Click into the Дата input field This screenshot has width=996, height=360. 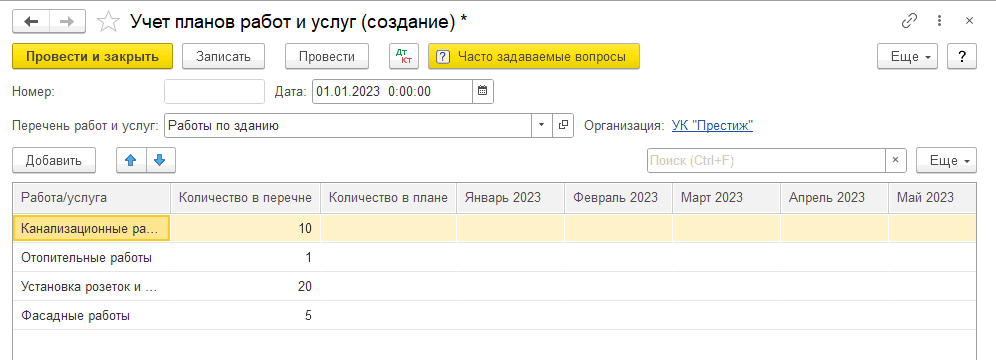[393, 91]
